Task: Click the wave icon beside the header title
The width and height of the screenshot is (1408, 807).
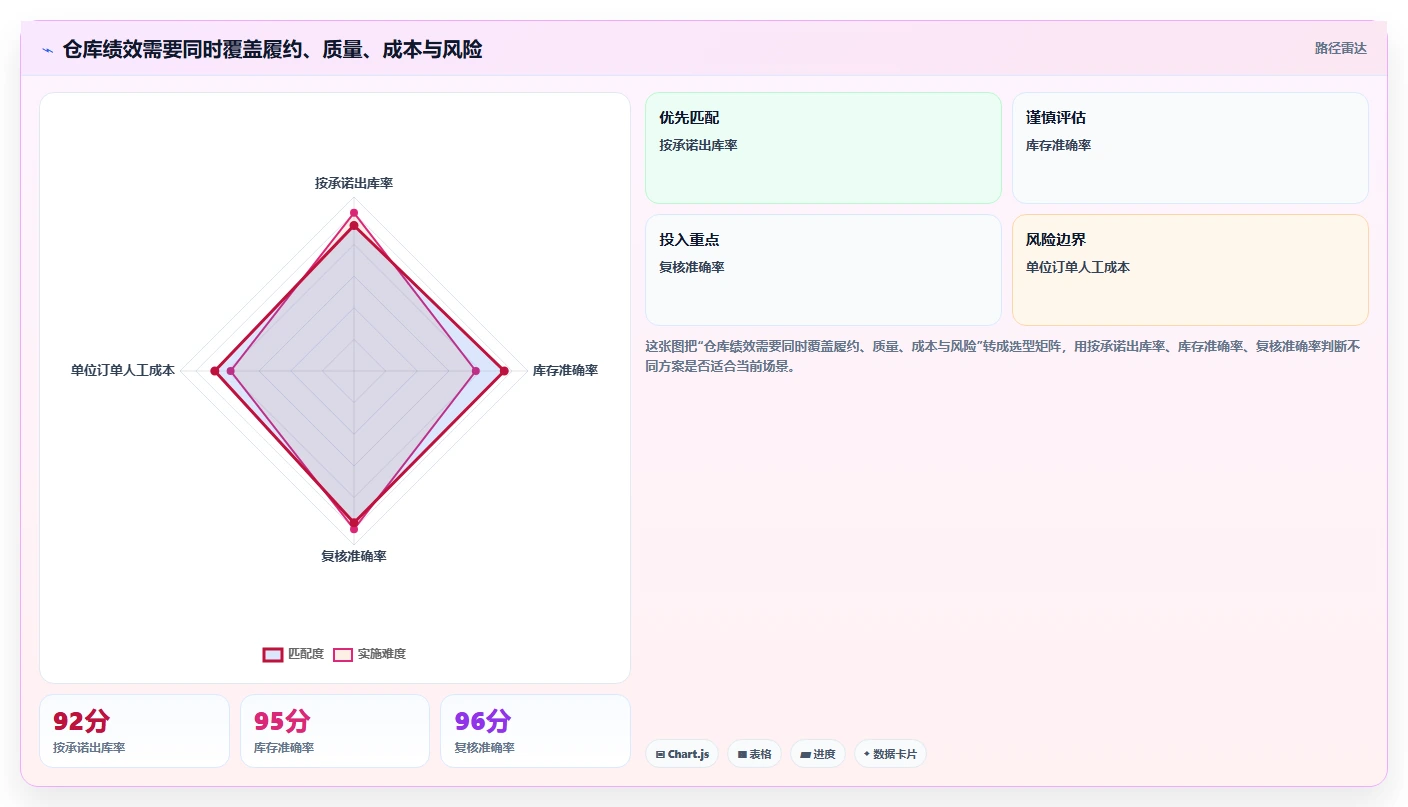Action: click(47, 49)
